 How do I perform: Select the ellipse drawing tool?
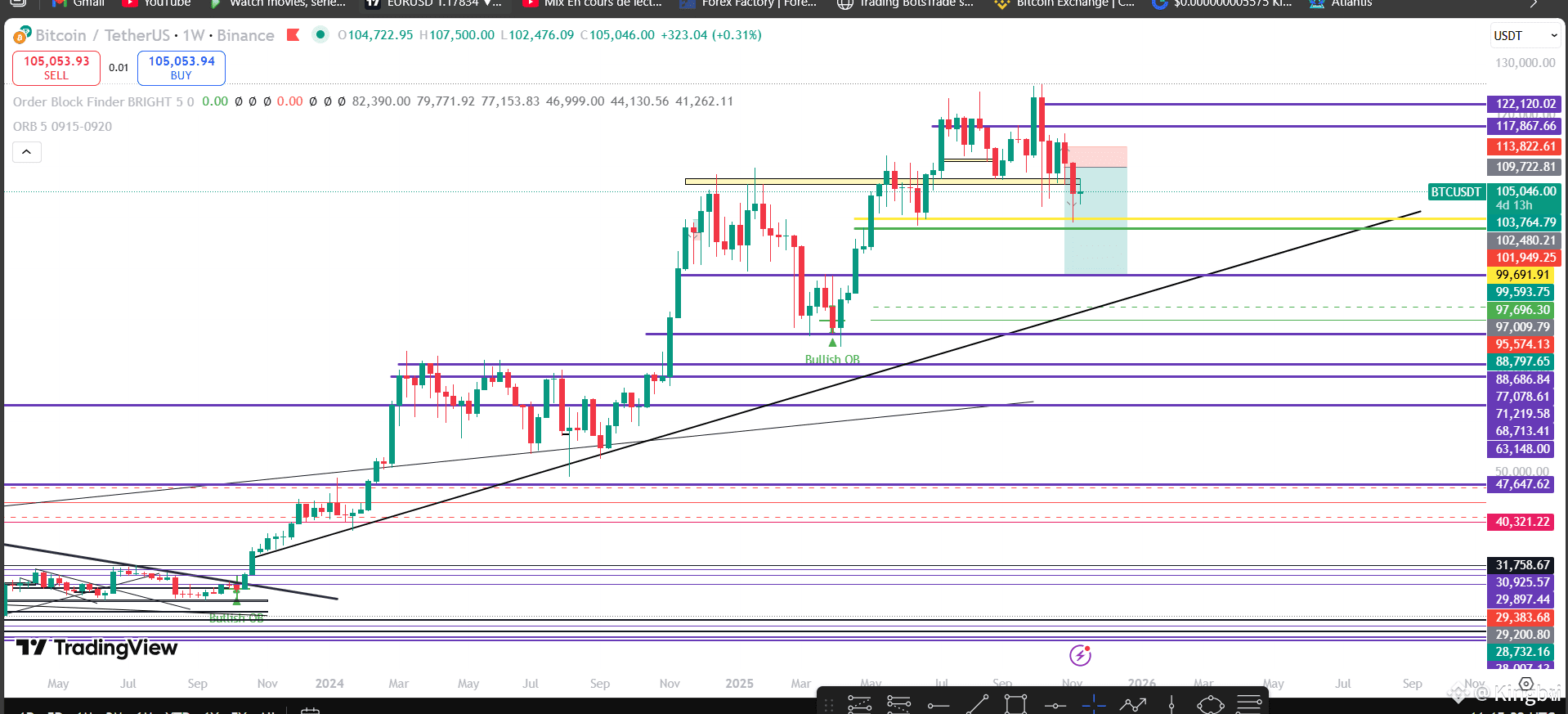click(1210, 704)
